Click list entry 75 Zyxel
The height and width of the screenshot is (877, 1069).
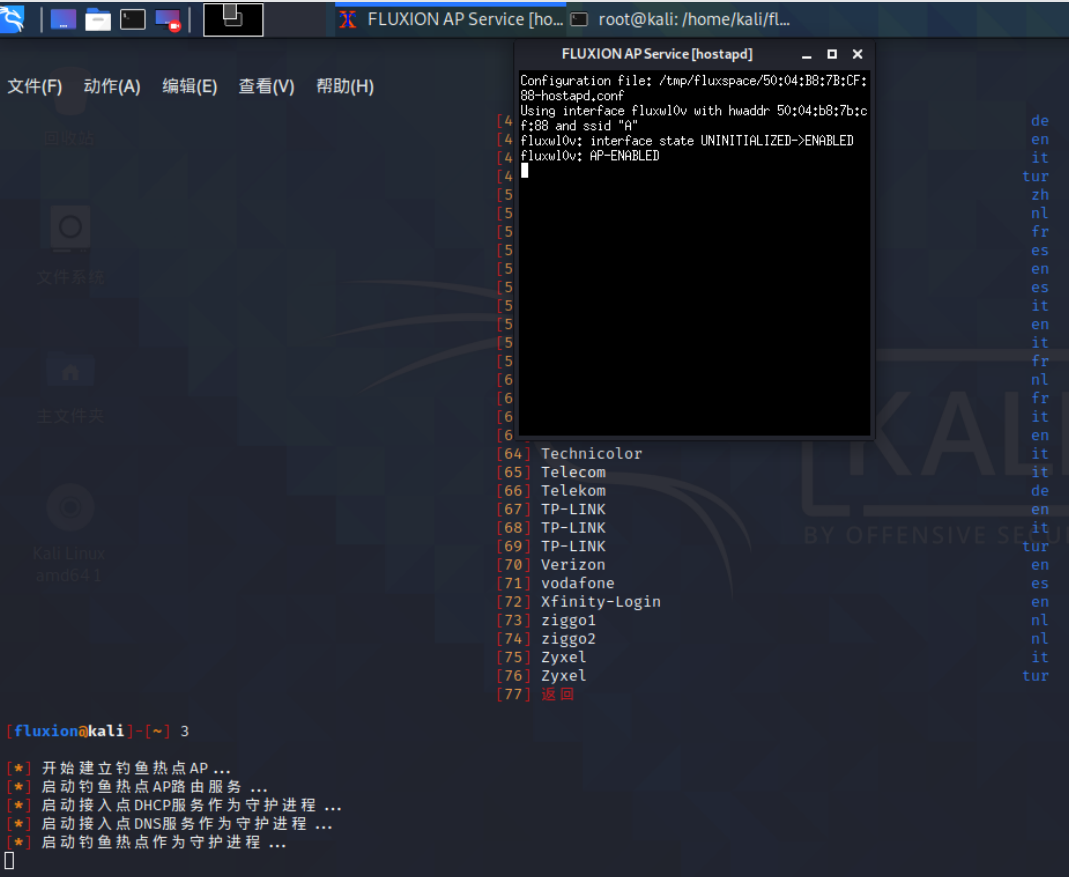[541, 657]
